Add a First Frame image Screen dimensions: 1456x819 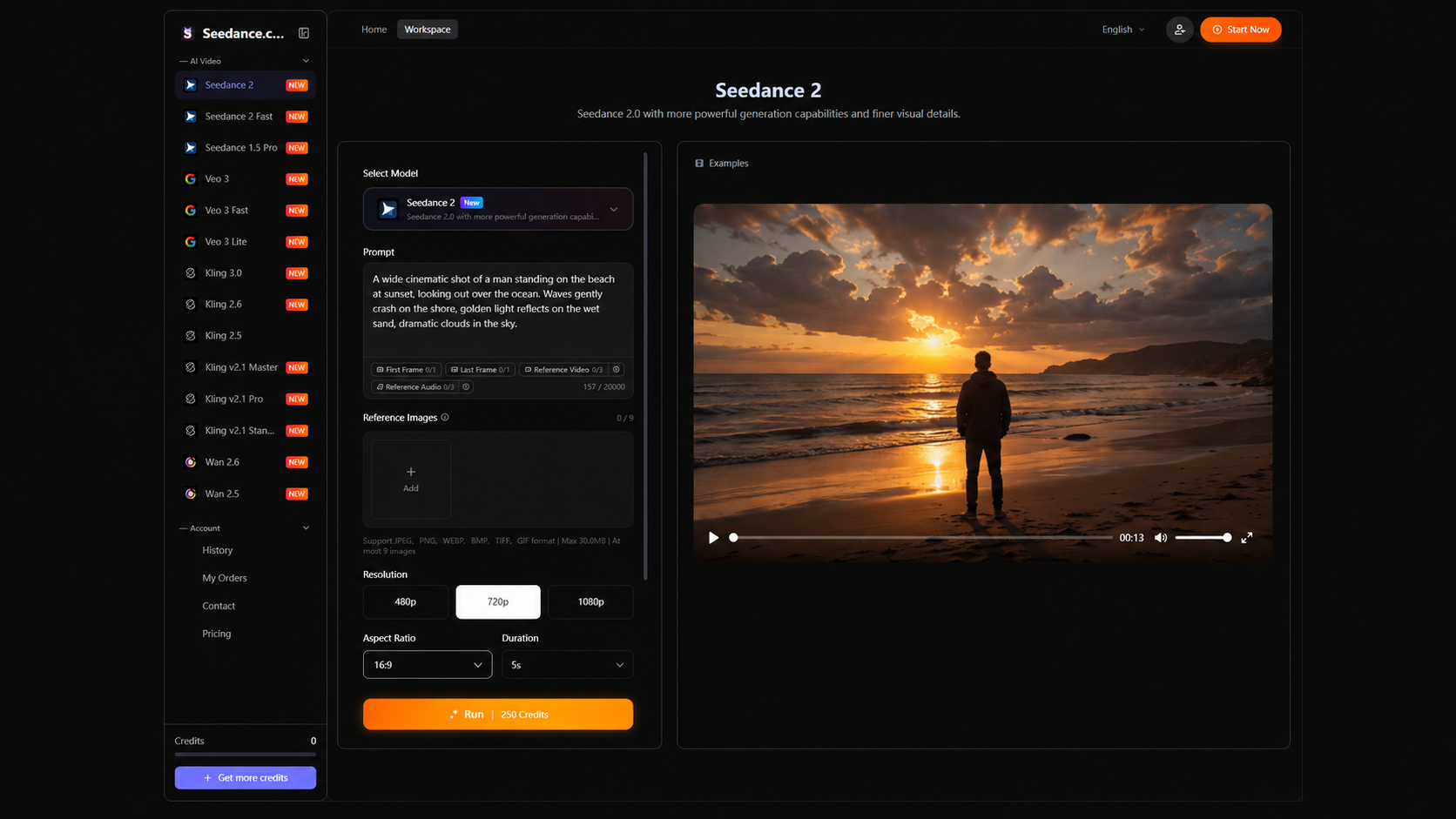406,369
